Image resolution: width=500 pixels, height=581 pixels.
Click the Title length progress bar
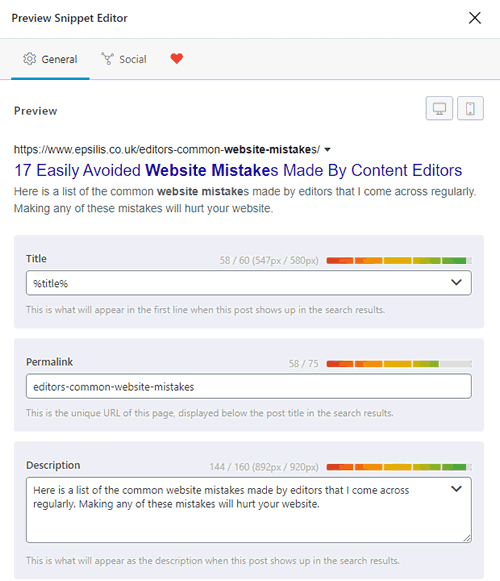coord(399,261)
